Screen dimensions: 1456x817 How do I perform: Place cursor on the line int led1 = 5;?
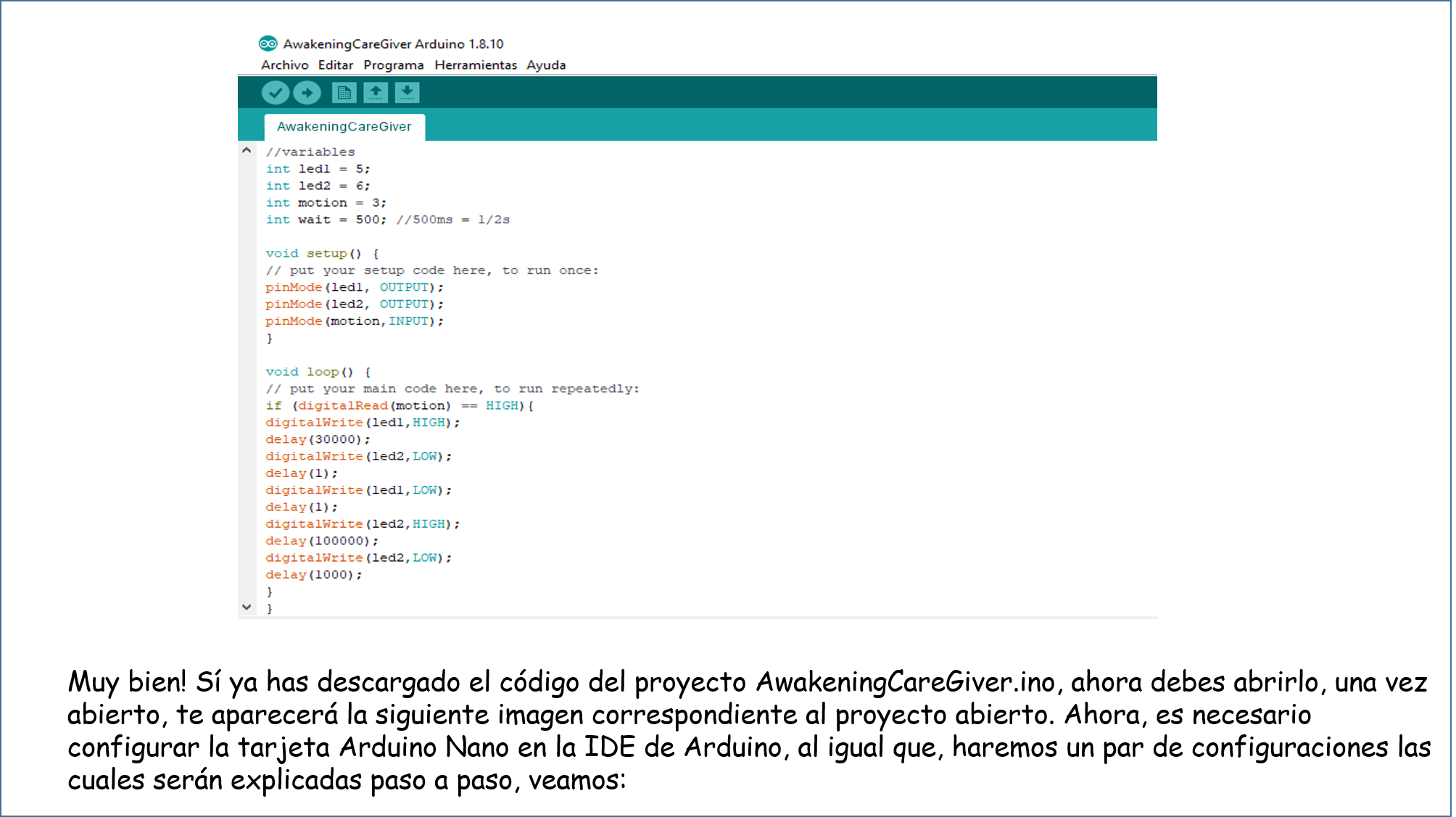click(x=317, y=168)
